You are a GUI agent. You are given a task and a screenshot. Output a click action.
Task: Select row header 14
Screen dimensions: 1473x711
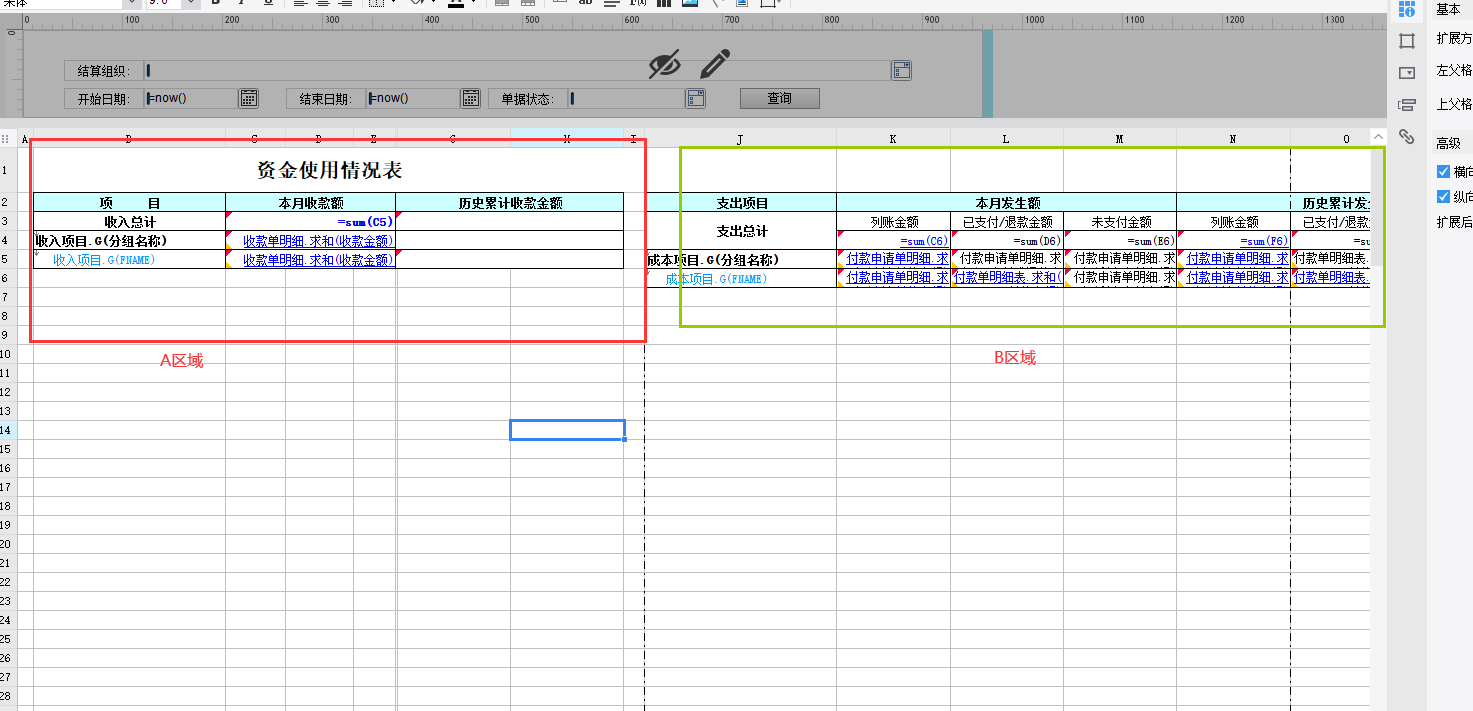(9, 430)
